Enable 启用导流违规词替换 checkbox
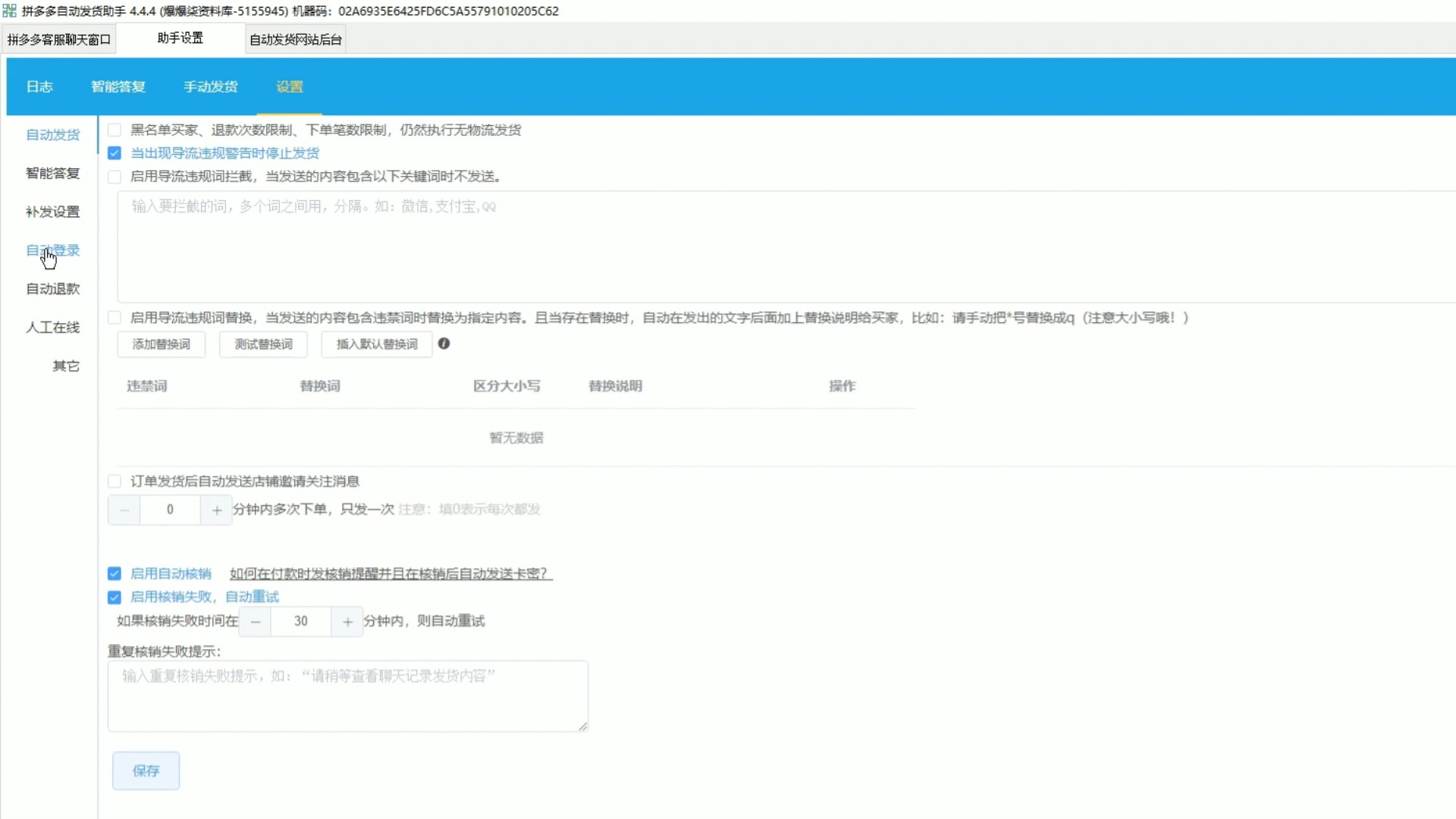1456x819 pixels. point(115,318)
